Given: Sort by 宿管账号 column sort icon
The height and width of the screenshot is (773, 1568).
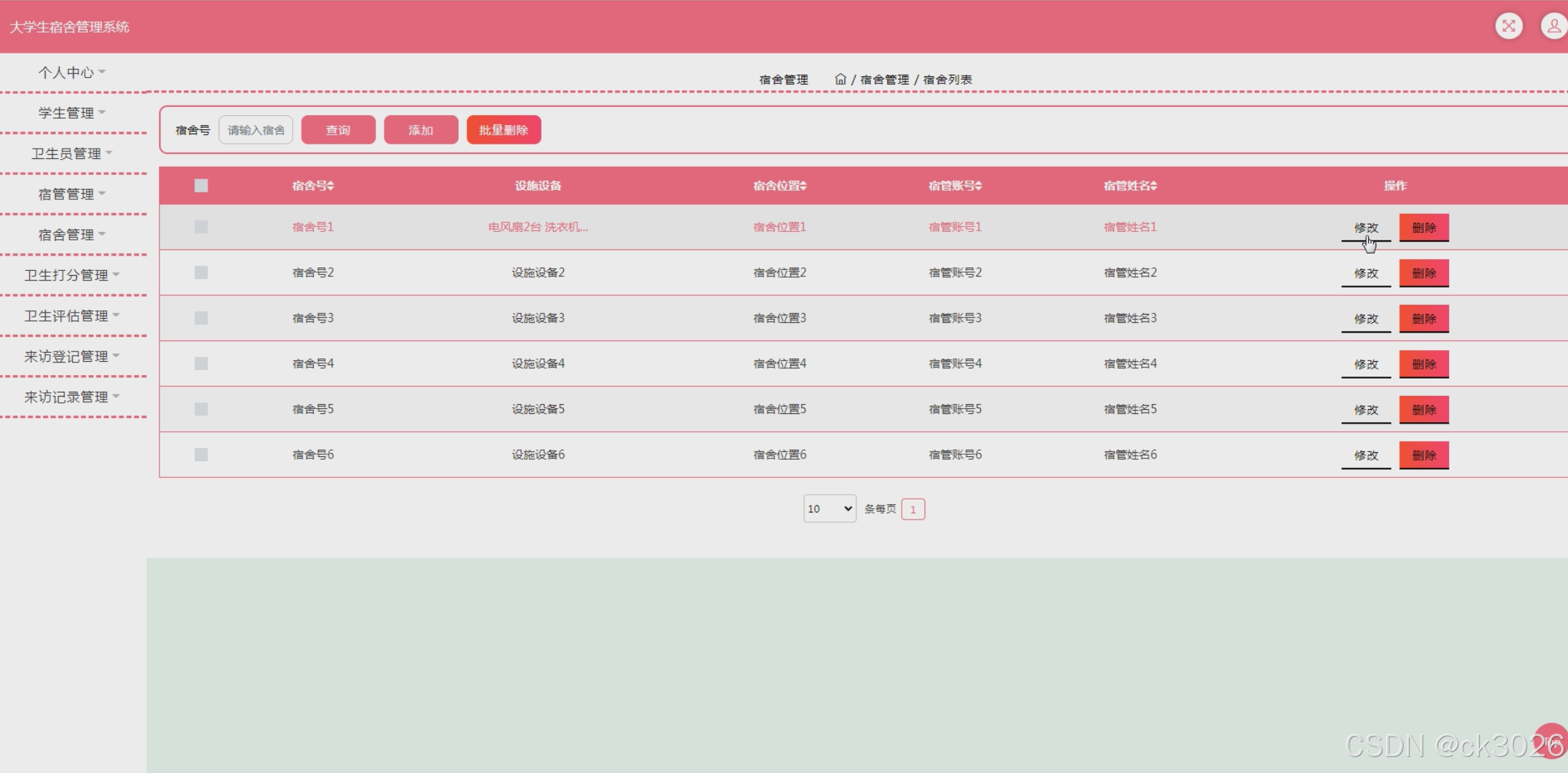Looking at the screenshot, I should pyautogui.click(x=978, y=185).
